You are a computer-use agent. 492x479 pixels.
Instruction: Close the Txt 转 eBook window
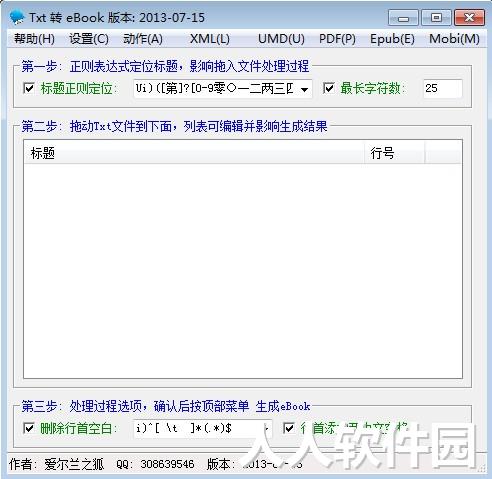tap(469, 18)
